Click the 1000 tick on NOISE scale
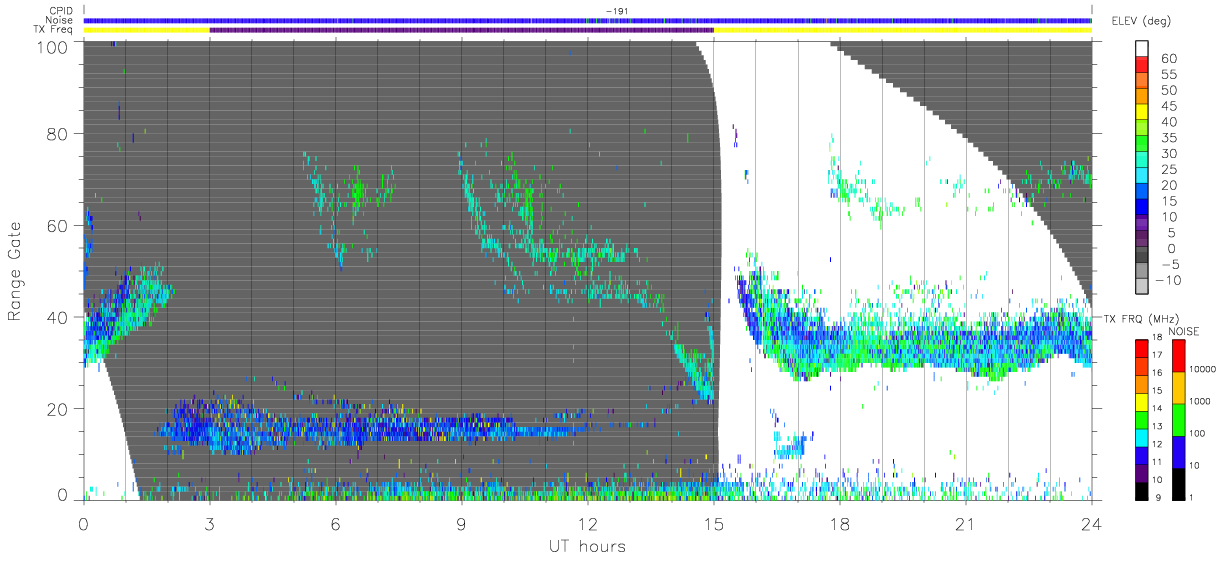The image size is (1228, 567). point(1200,401)
